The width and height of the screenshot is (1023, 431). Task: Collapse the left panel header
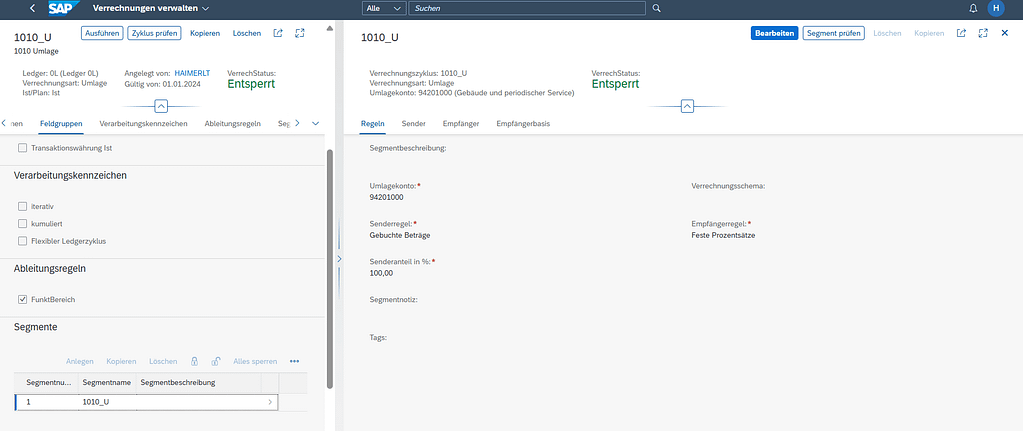point(162,106)
